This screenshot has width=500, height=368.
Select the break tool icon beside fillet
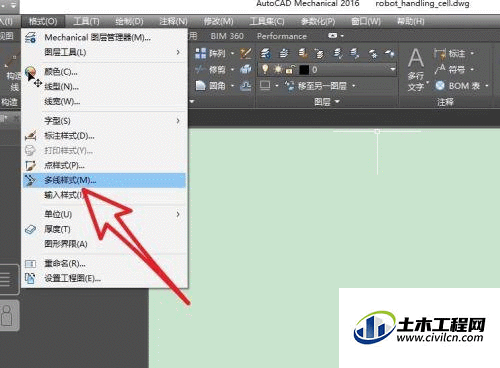pos(246,86)
